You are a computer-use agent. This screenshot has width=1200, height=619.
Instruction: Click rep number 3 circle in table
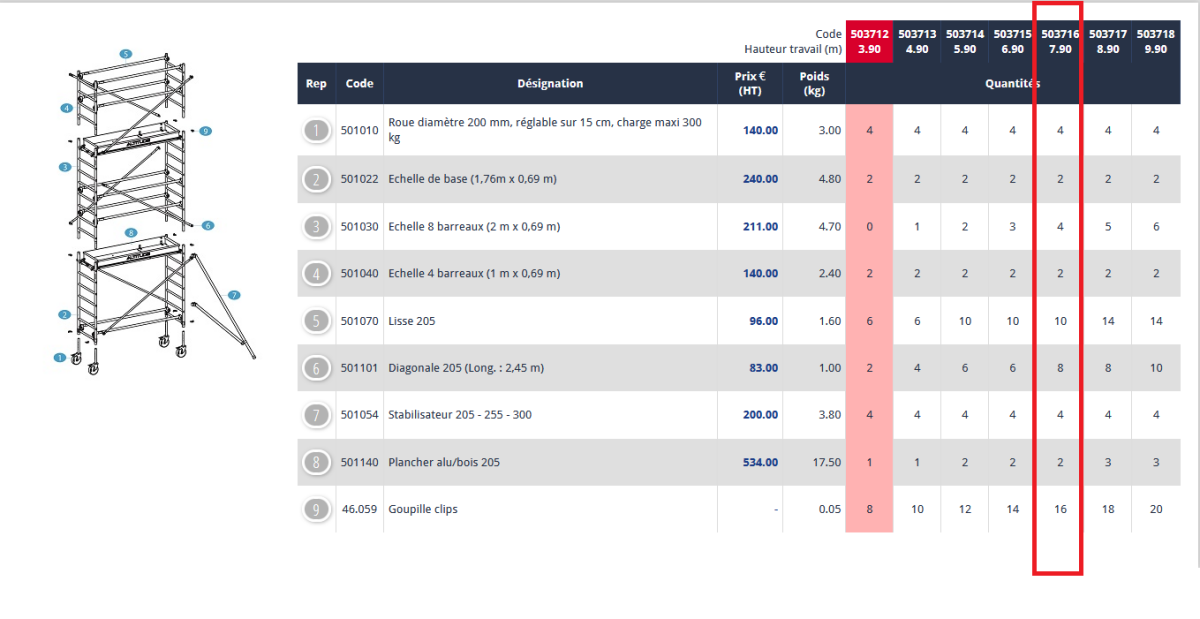click(317, 227)
